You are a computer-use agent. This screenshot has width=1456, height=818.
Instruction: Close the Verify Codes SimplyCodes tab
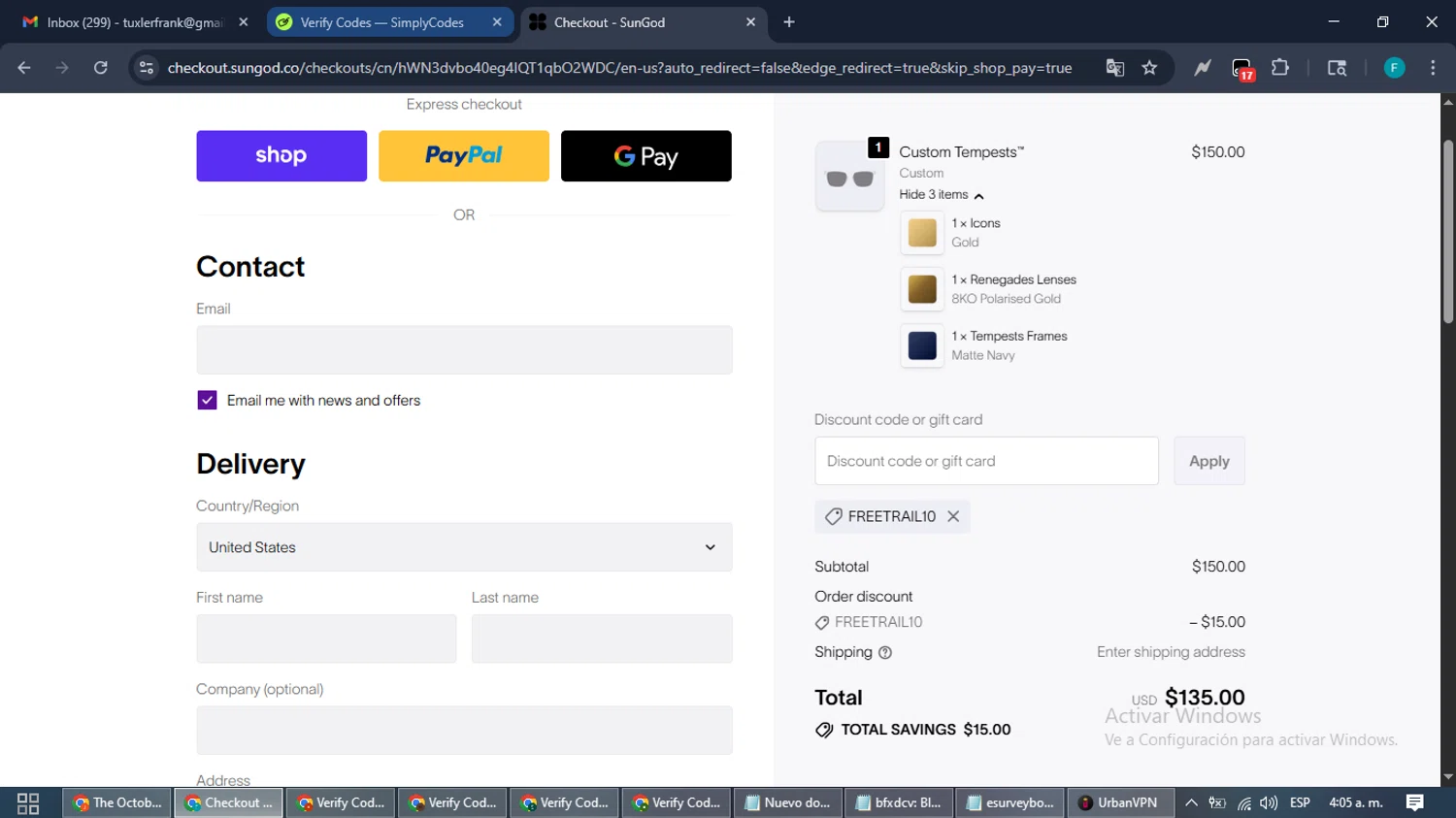coord(497,22)
